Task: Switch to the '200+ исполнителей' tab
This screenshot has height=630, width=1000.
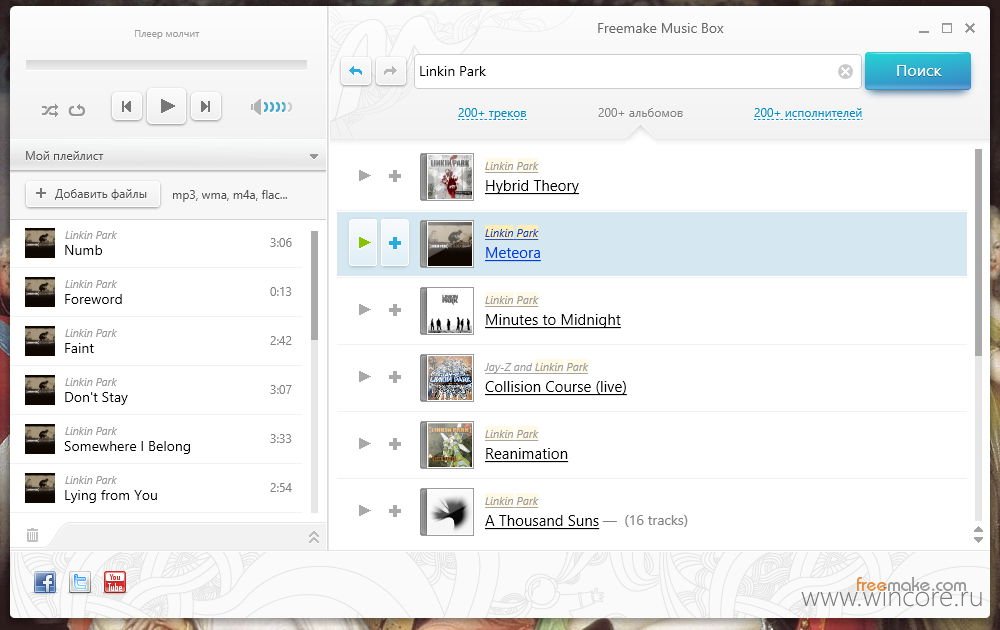Action: [x=808, y=113]
